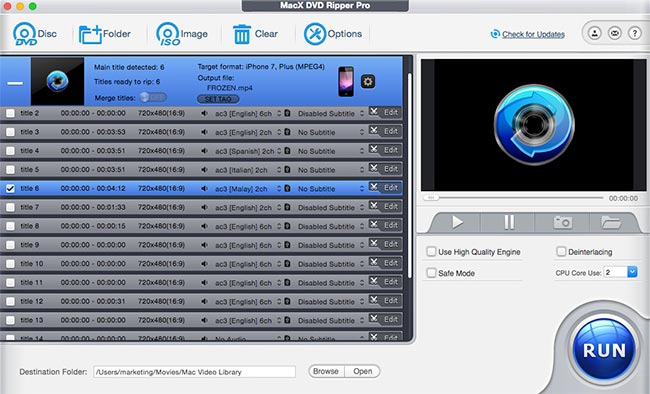This screenshot has height=394, width=650.
Task: Open the help question mark icon
Action: pos(634,33)
